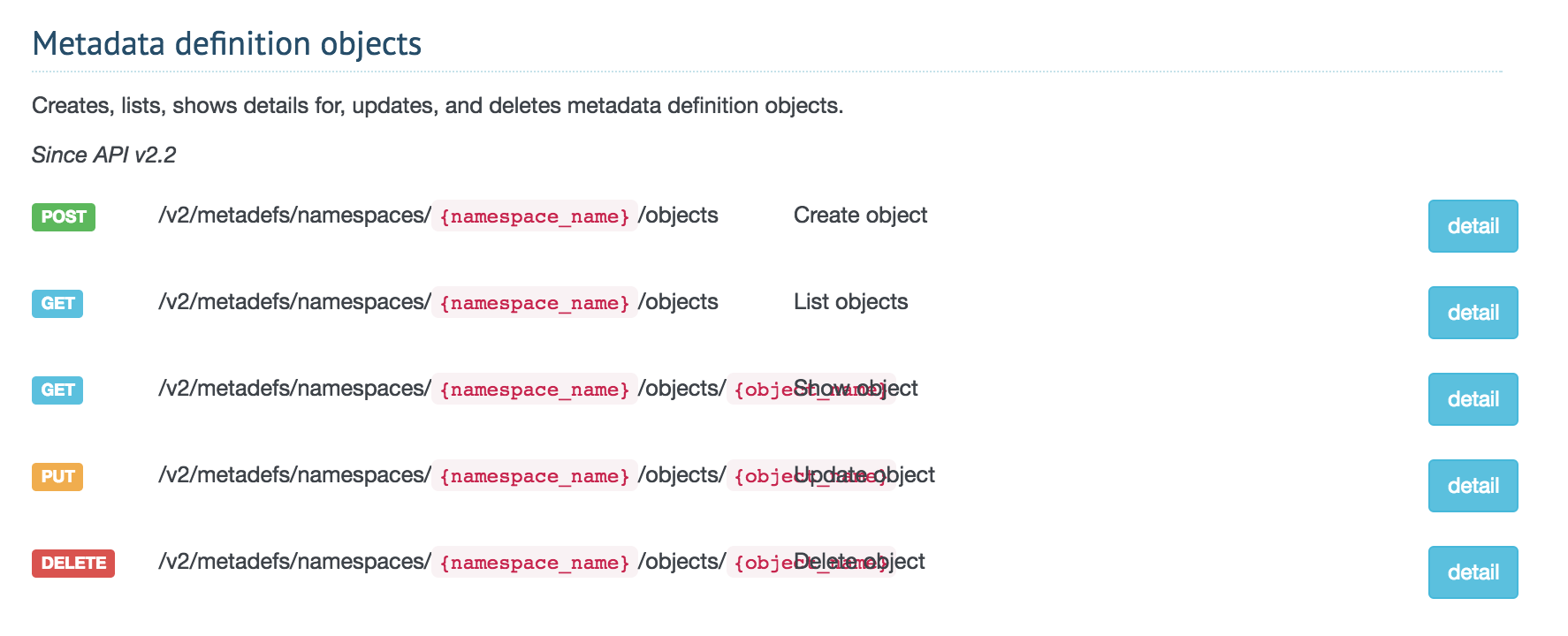1568x636 pixels.
Task: Click the {namespace_name} parameter in DELETE row
Action: click(535, 563)
